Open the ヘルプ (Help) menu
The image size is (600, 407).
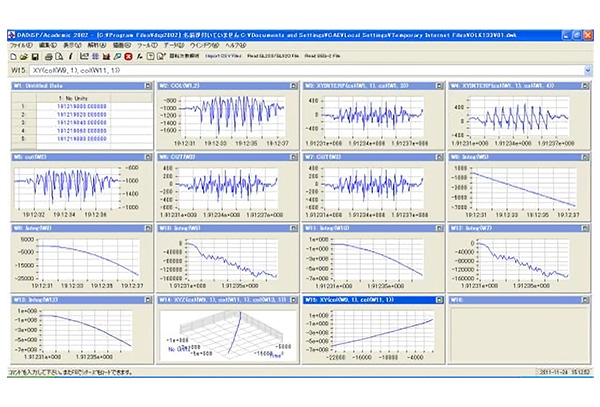click(235, 45)
